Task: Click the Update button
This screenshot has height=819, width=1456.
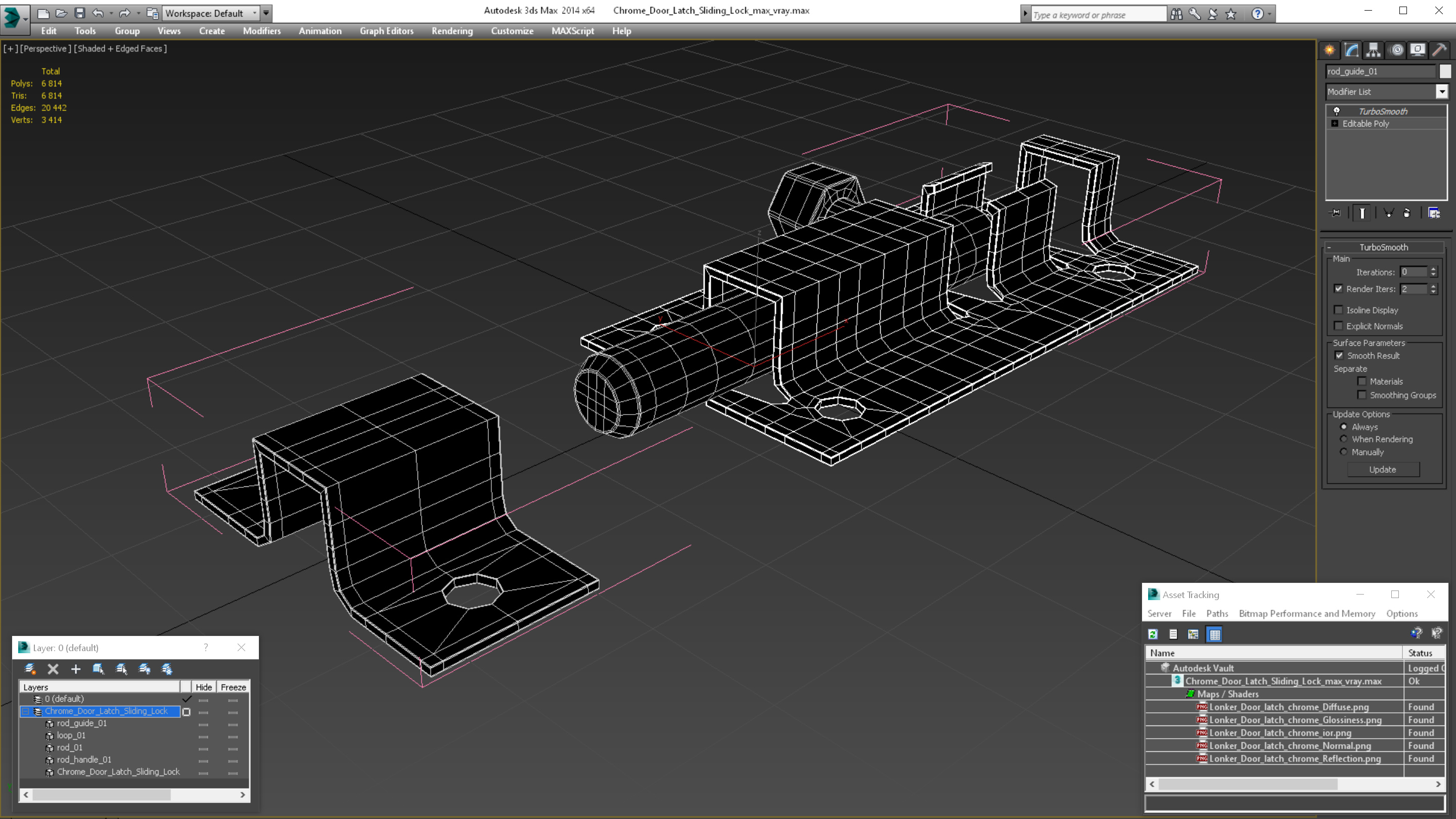Action: (x=1383, y=469)
